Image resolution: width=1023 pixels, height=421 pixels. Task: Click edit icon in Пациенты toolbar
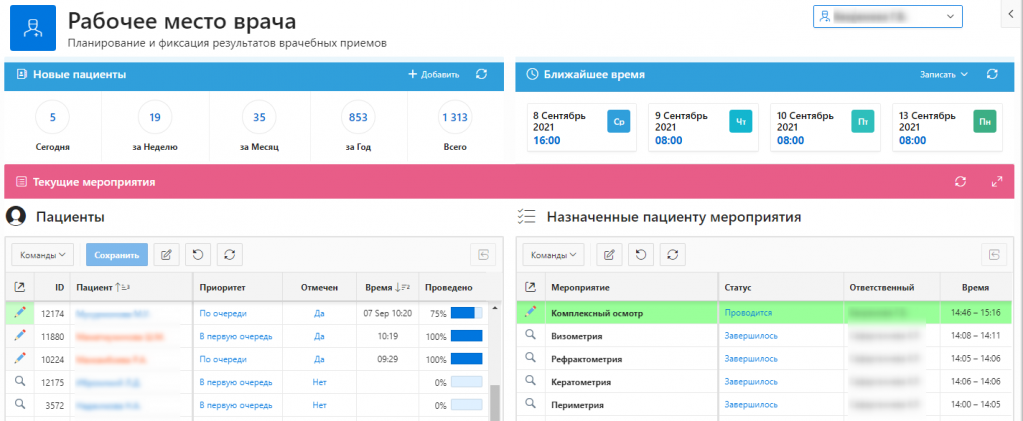166,255
